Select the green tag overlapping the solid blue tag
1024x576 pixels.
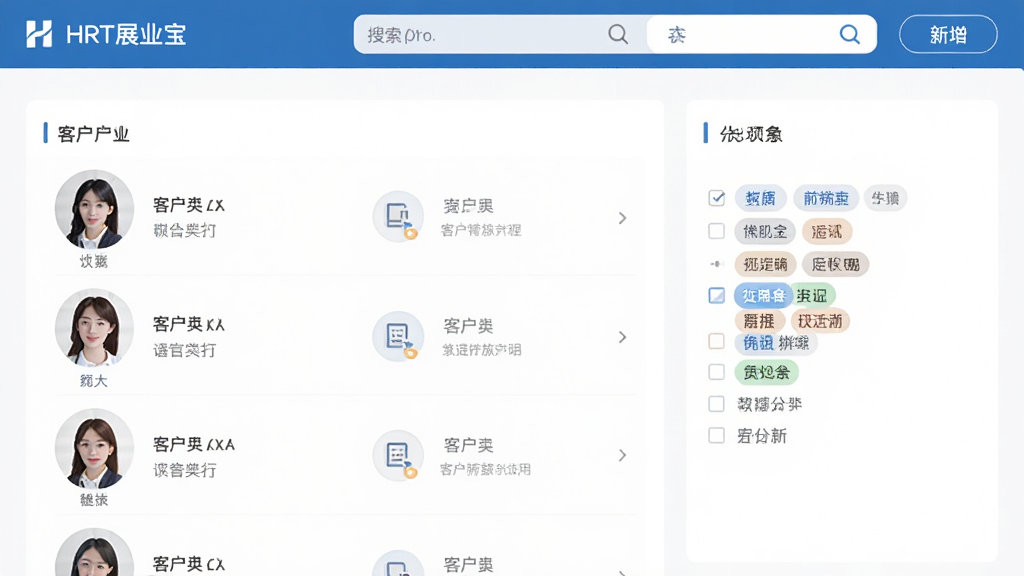tap(813, 296)
